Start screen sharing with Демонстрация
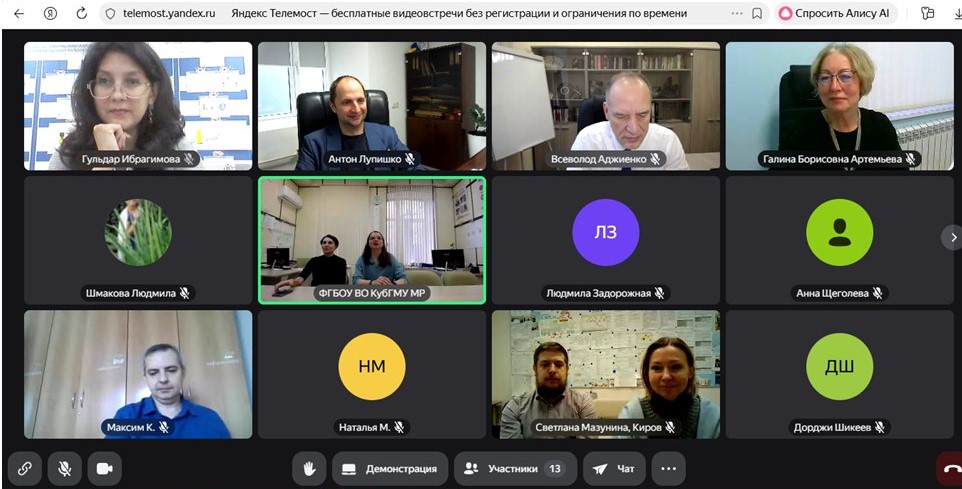The height and width of the screenshot is (489, 962). [390, 469]
